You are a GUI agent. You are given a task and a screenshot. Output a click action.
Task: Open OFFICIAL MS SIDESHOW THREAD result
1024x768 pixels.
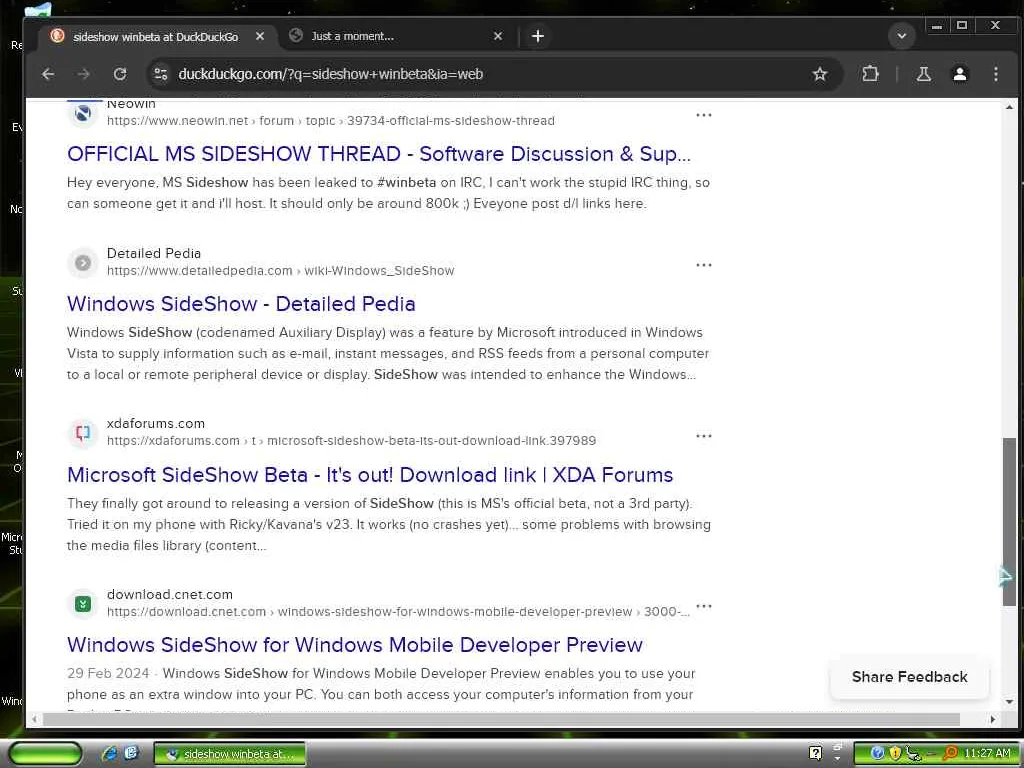[x=379, y=154]
